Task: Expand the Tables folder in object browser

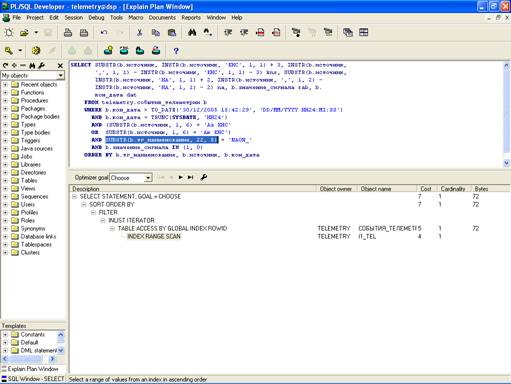Action: click(5, 180)
